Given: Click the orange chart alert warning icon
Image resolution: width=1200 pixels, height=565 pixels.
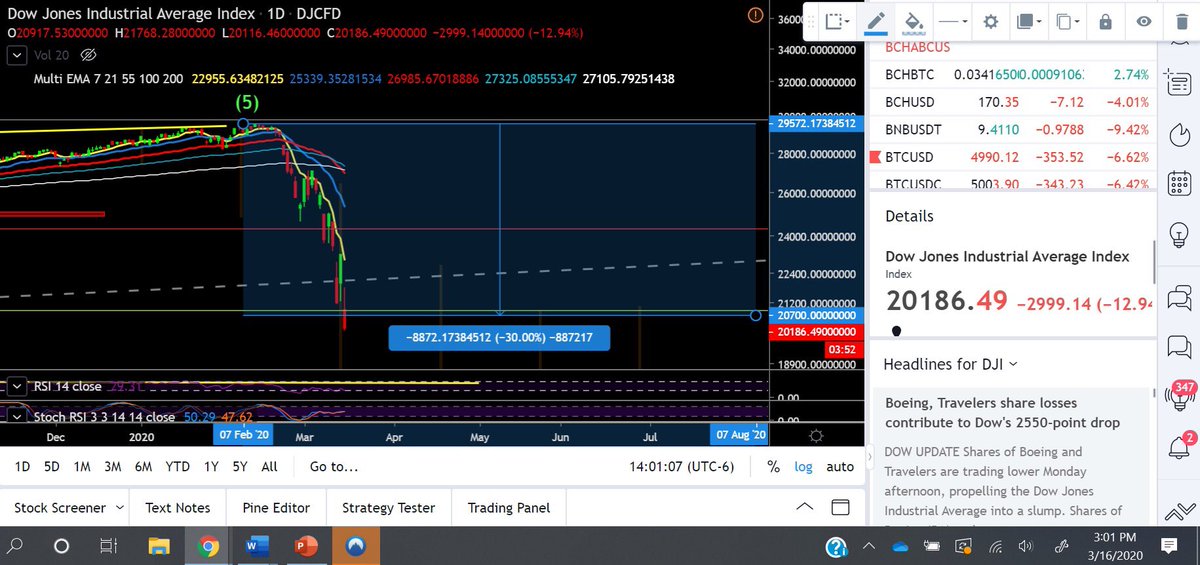Looking at the screenshot, I should click(x=755, y=15).
